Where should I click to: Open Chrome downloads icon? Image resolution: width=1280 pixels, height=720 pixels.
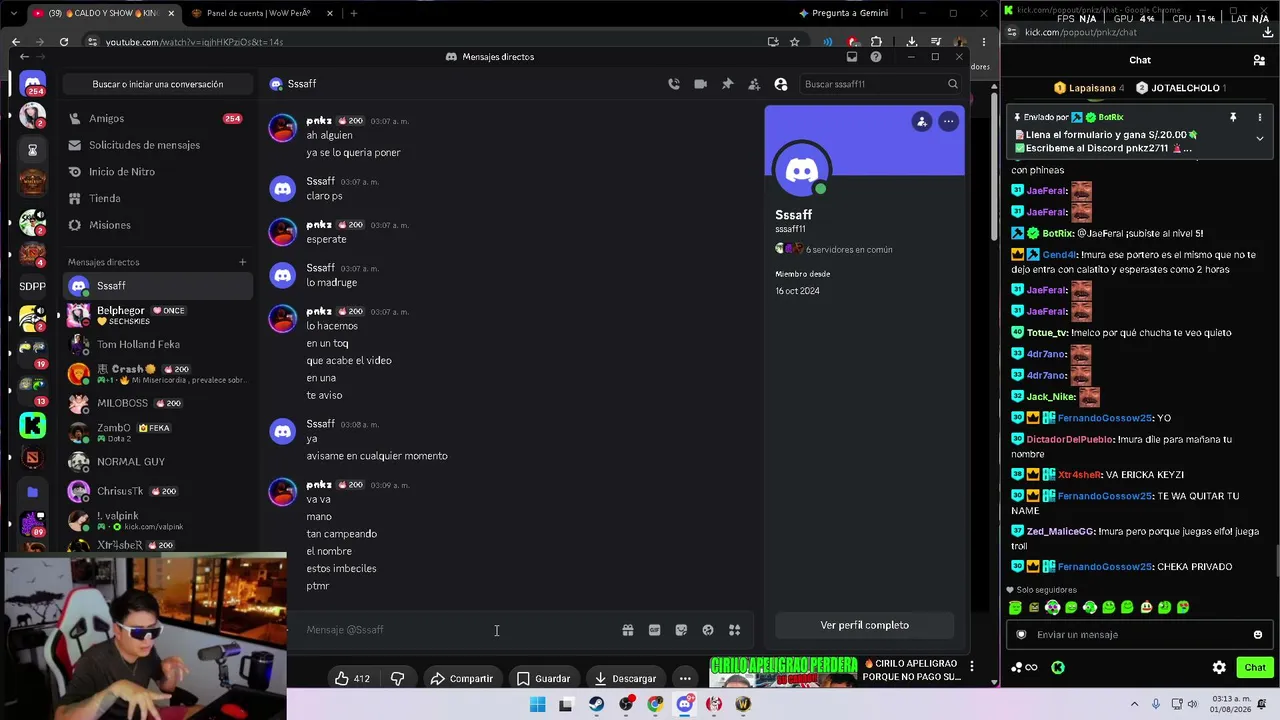pyautogui.click(x=912, y=42)
